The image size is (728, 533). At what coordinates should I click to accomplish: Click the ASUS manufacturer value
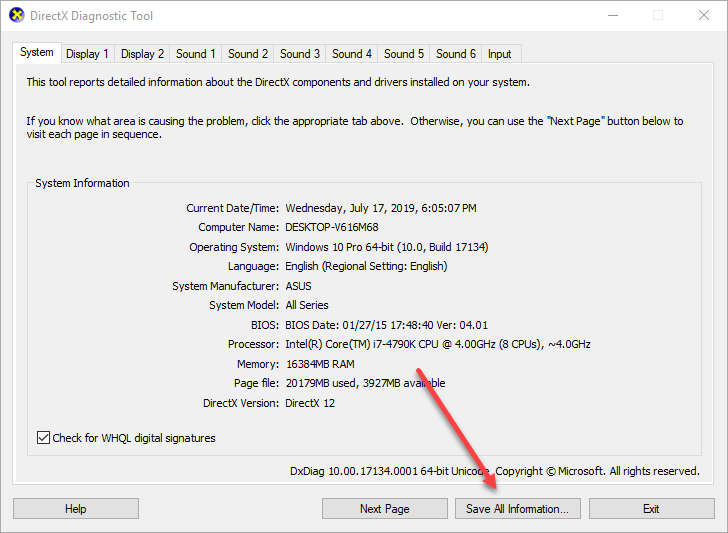coord(298,286)
